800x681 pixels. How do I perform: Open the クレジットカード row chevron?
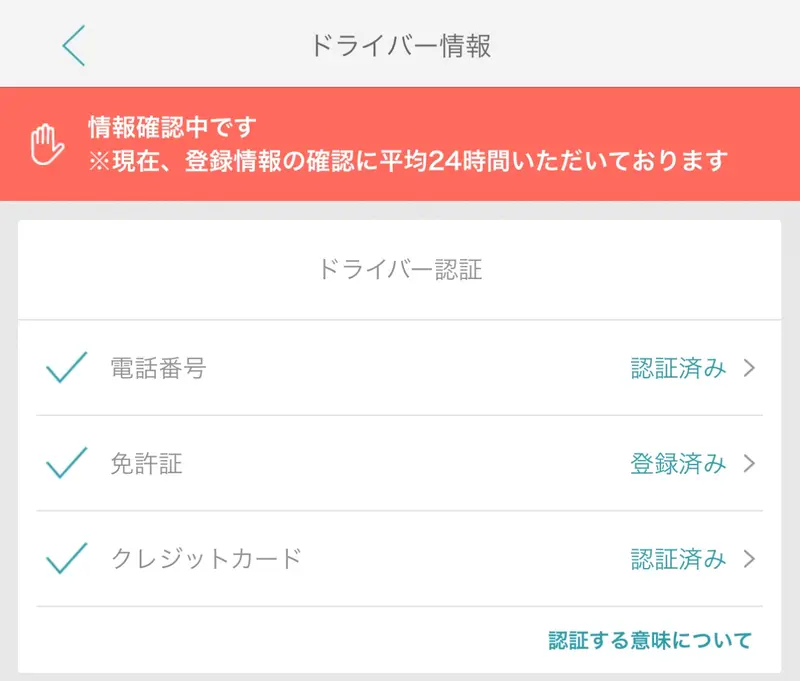pos(749,559)
